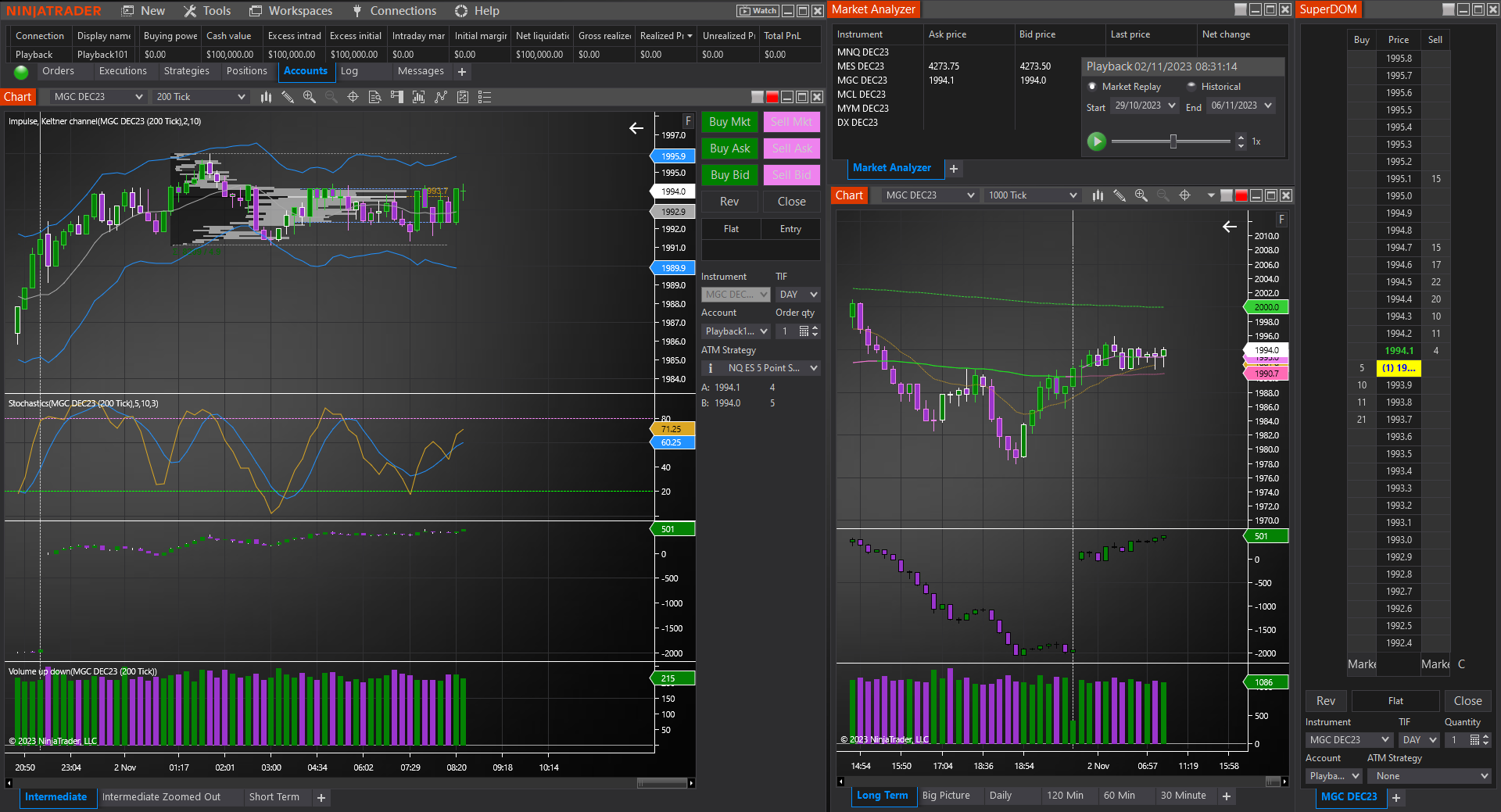Enable the crosshair cursor in the 200 Tick chart
This screenshot has height=812, width=1501.
pyautogui.click(x=353, y=97)
